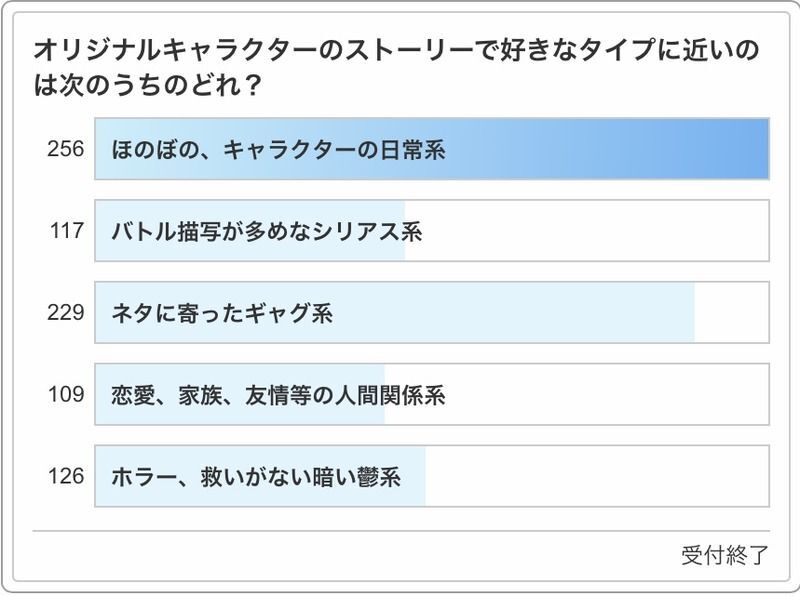The width and height of the screenshot is (800, 596).
Task: Click the 109 vote count
Action: 64,396
